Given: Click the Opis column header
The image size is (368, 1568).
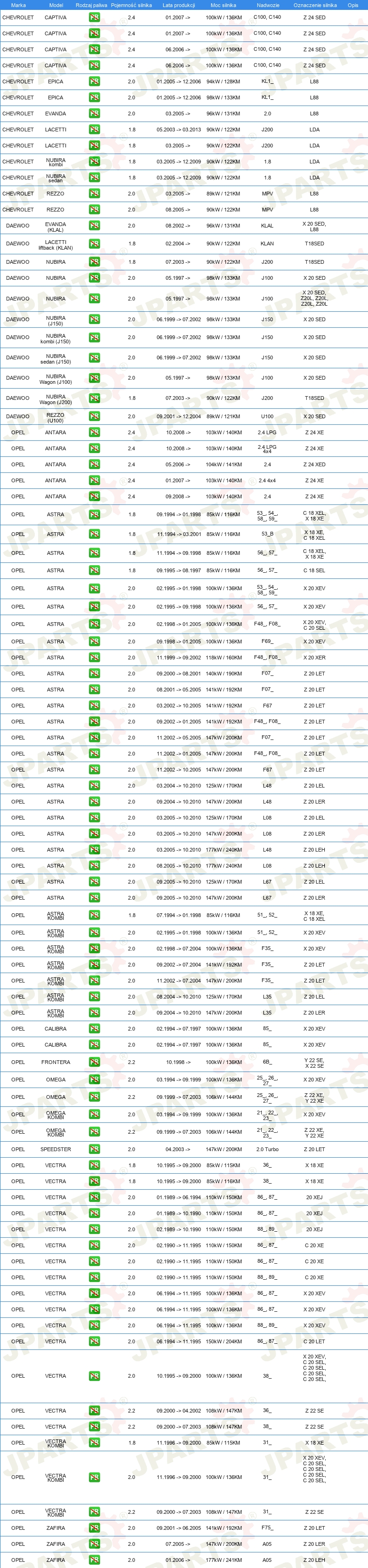Looking at the screenshot, I should point(353,5).
